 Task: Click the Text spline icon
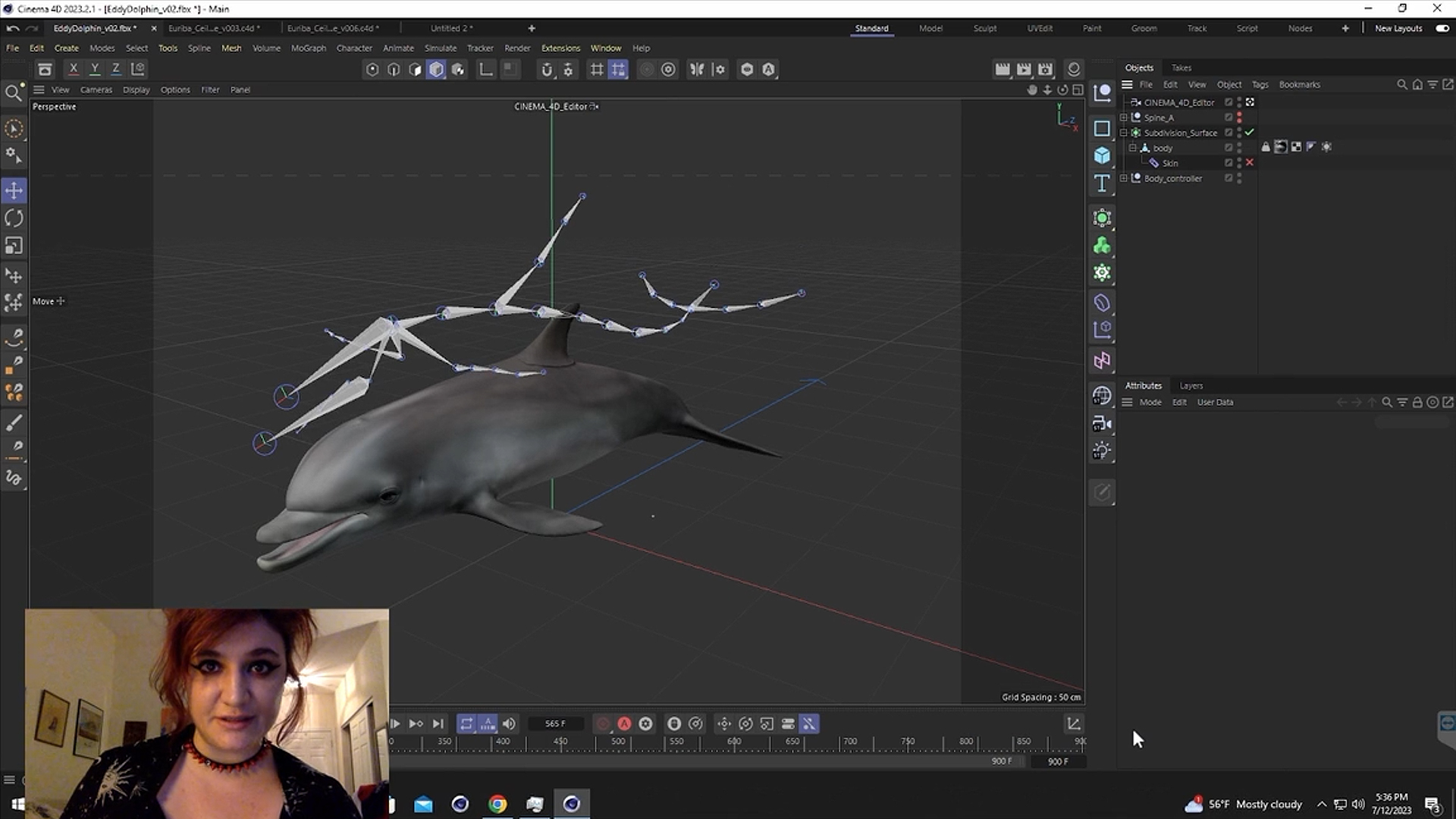click(x=1102, y=184)
